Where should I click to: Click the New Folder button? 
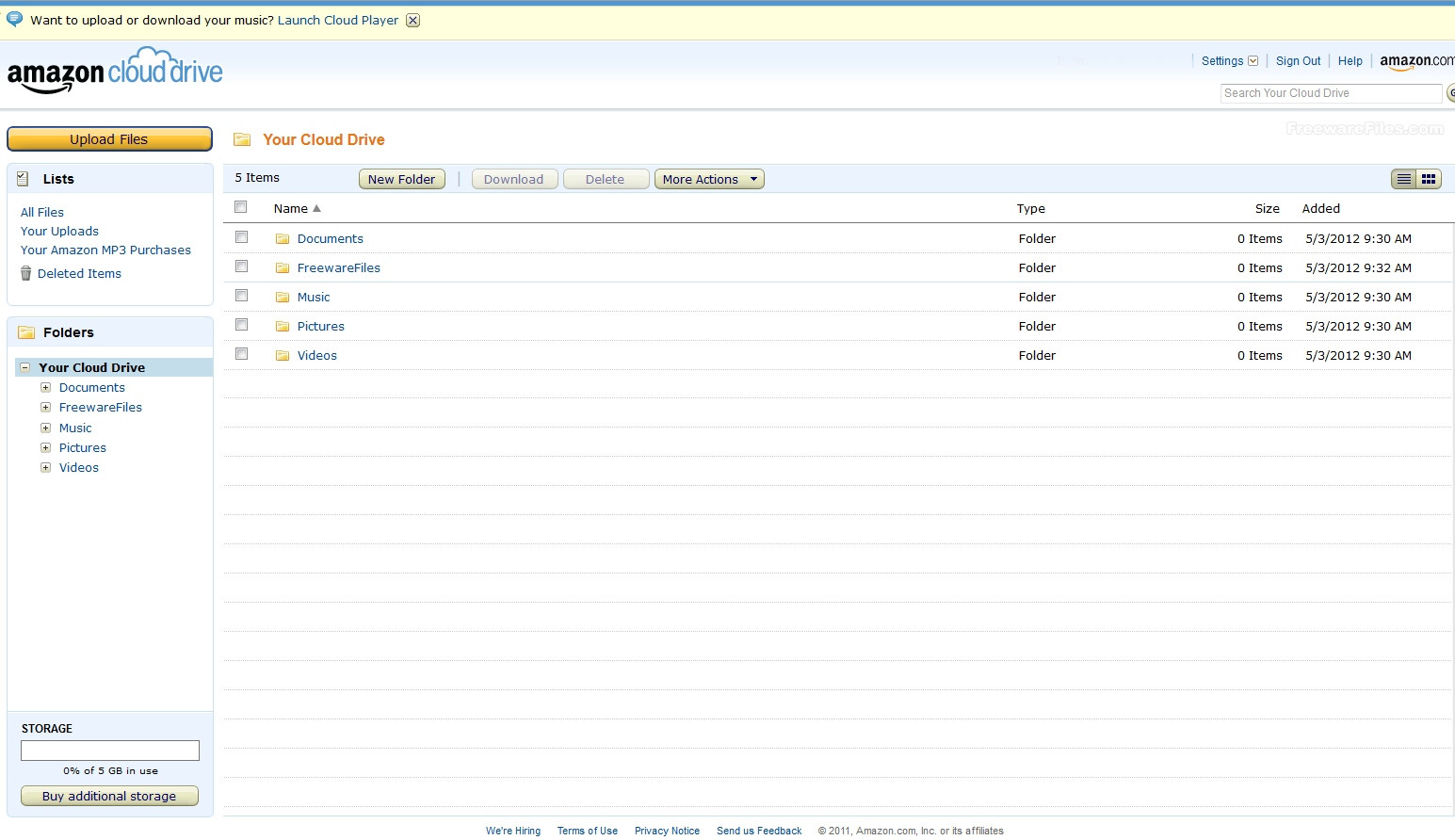[402, 179]
